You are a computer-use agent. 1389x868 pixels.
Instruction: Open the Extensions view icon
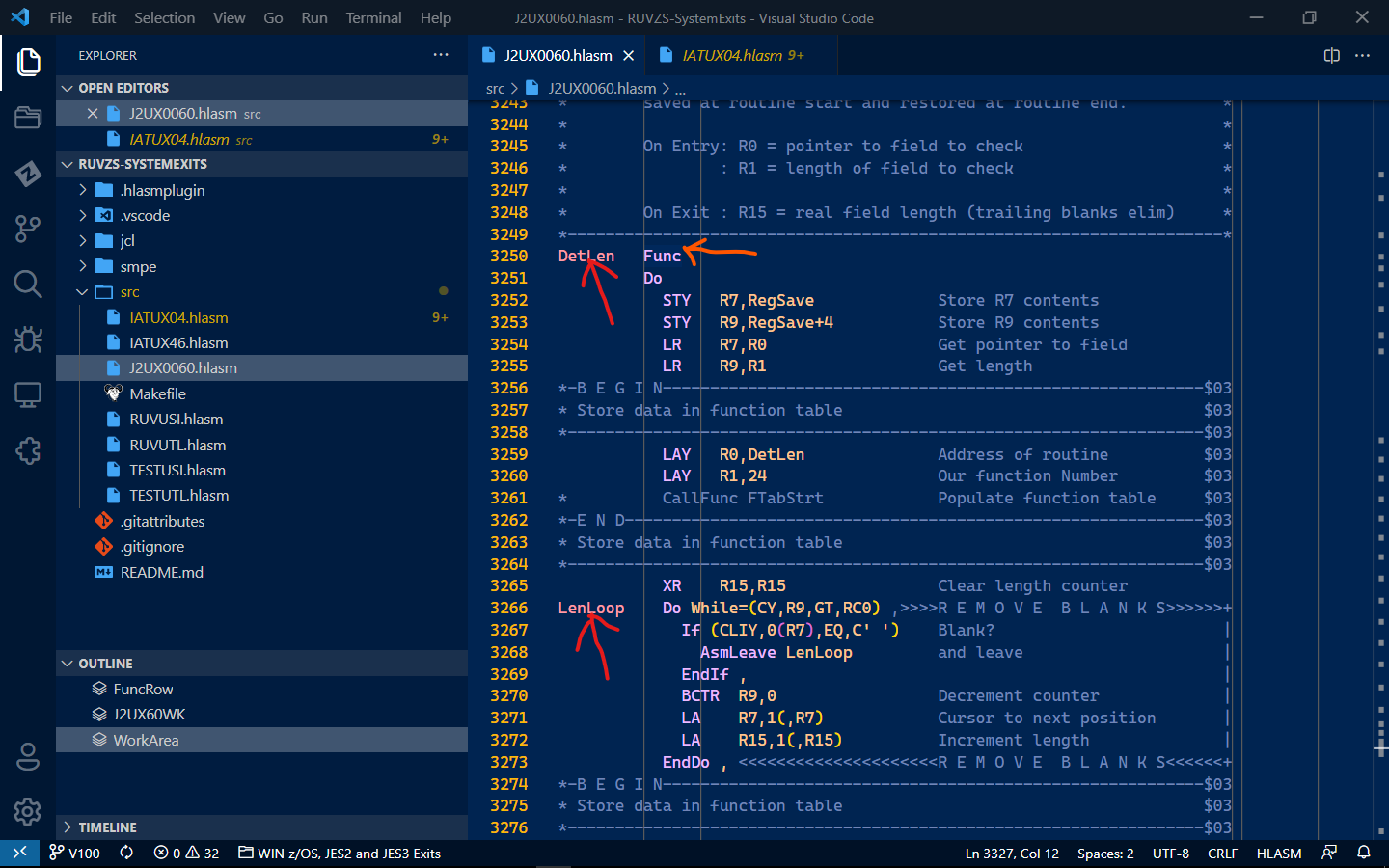[28, 450]
